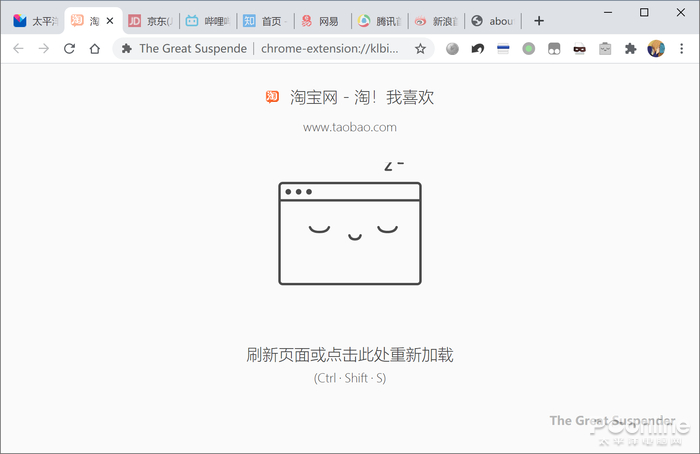This screenshot has width=700, height=454.
Task: Open Chrome's three-dot menu
Action: [681, 48]
